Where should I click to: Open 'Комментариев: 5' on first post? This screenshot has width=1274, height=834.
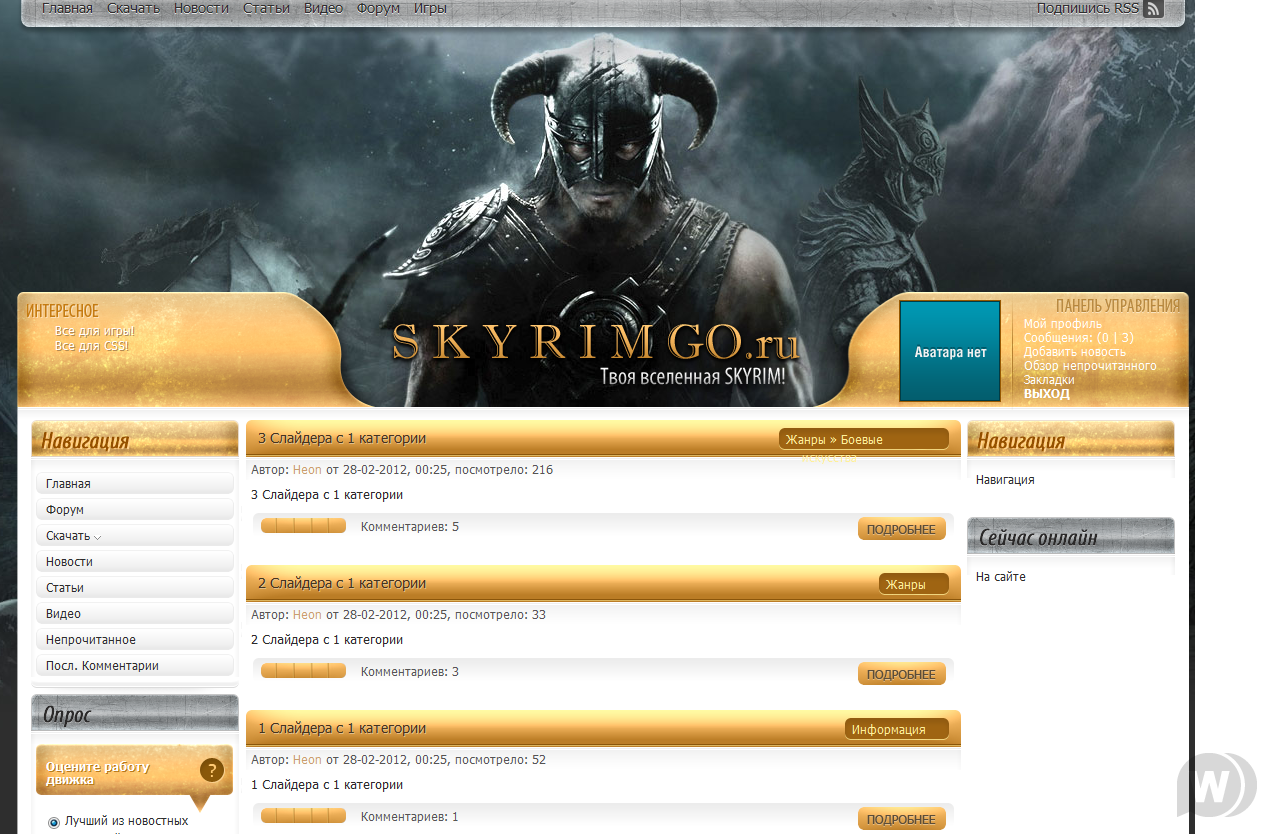410,527
